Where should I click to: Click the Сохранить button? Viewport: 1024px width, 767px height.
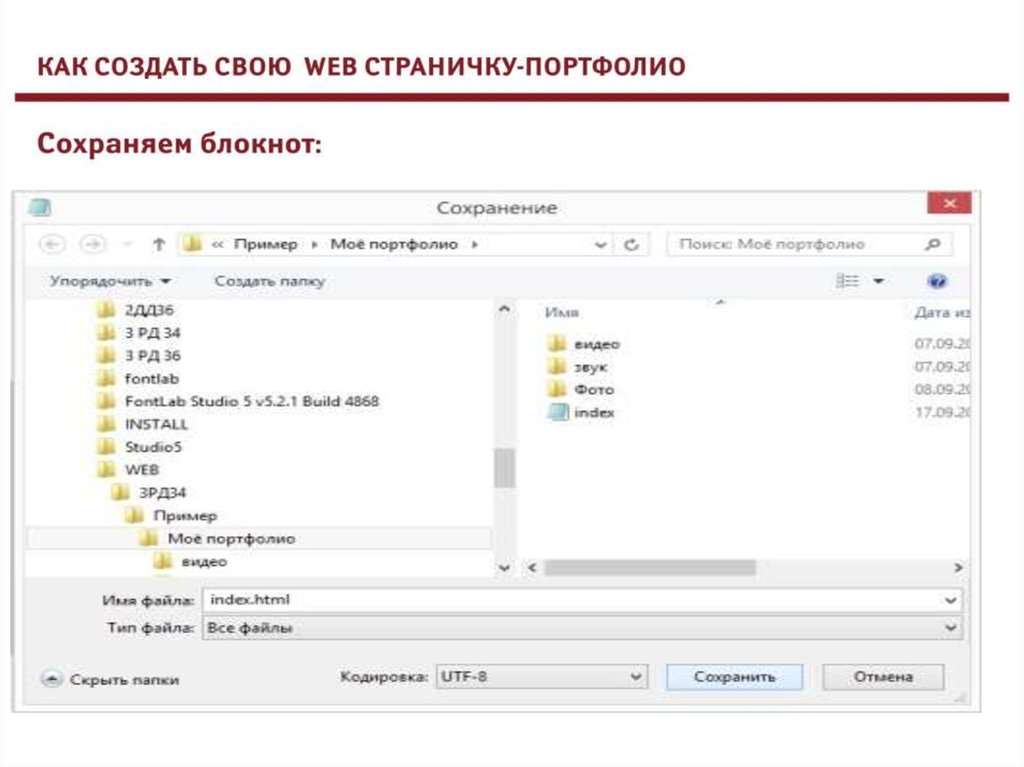(x=734, y=677)
